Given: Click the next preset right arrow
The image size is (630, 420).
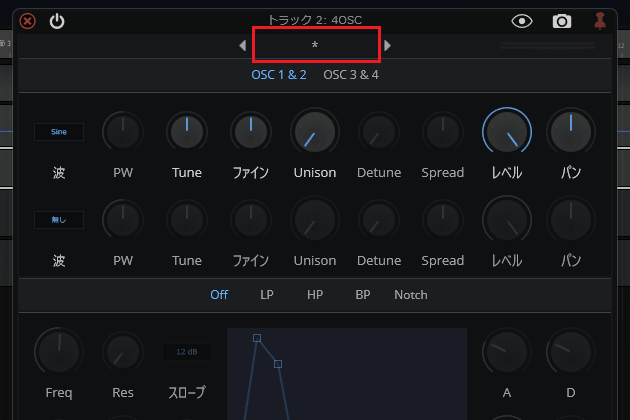Looking at the screenshot, I should (x=388, y=46).
